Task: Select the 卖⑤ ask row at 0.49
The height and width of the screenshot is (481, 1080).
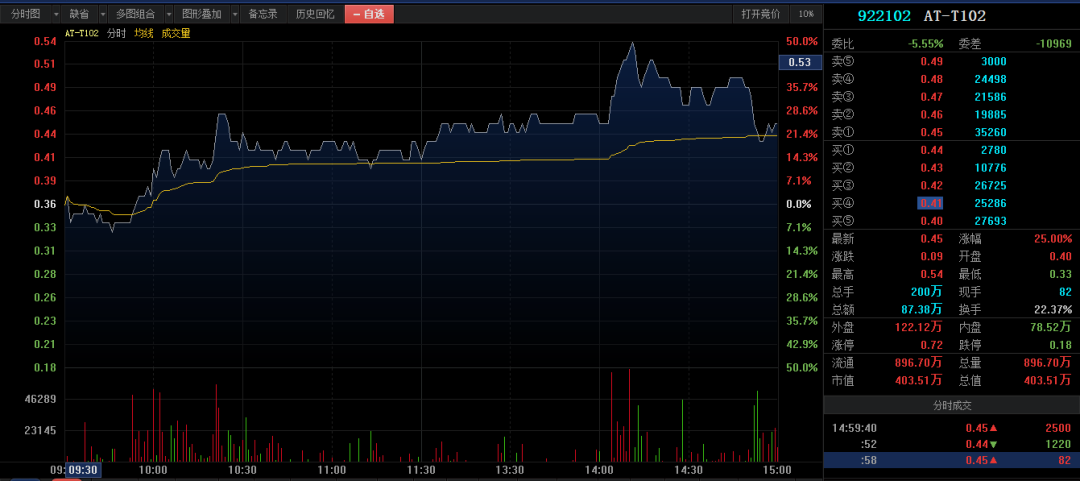Action: (951, 61)
